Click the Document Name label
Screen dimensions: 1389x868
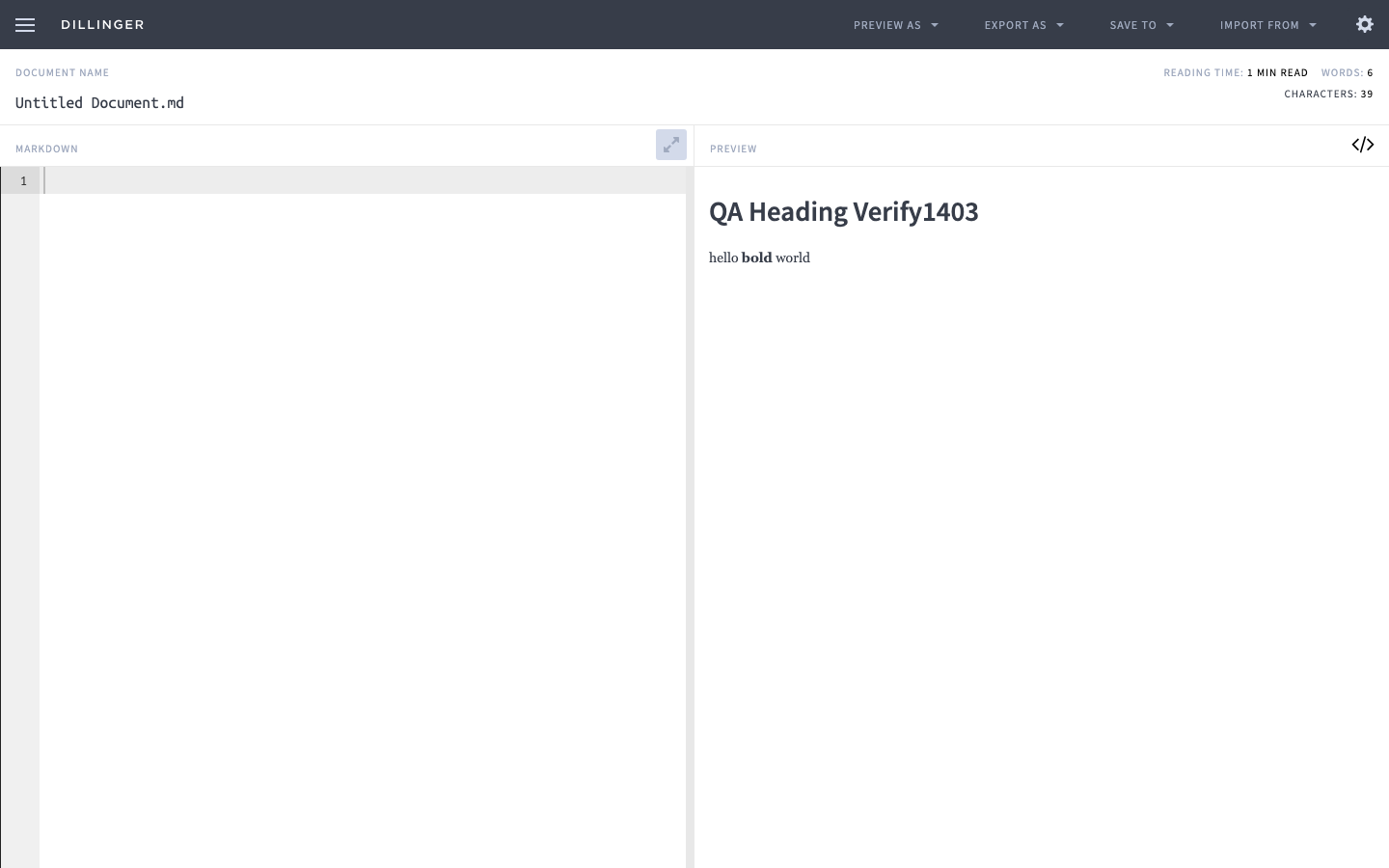[x=62, y=72]
